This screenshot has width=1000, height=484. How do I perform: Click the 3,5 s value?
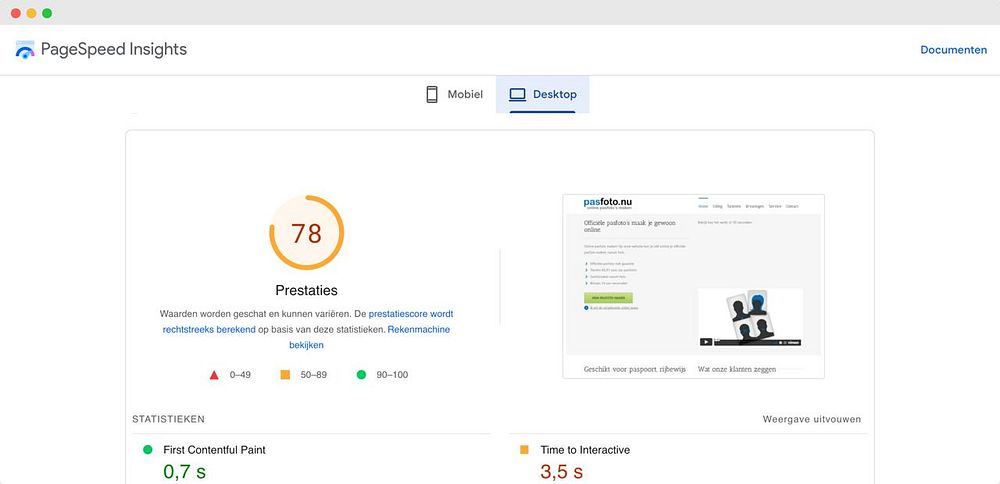point(562,472)
